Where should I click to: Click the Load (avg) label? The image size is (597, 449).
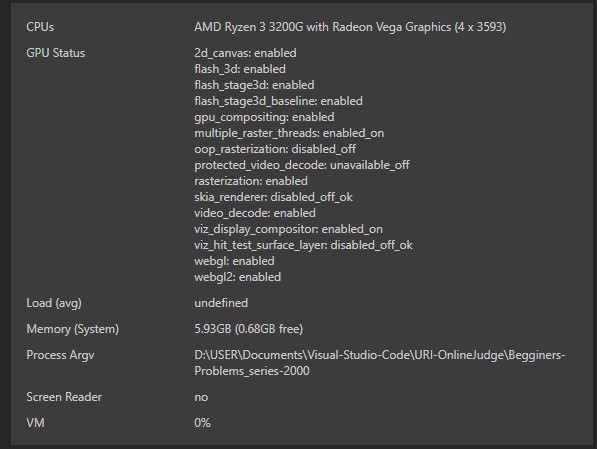(54, 303)
